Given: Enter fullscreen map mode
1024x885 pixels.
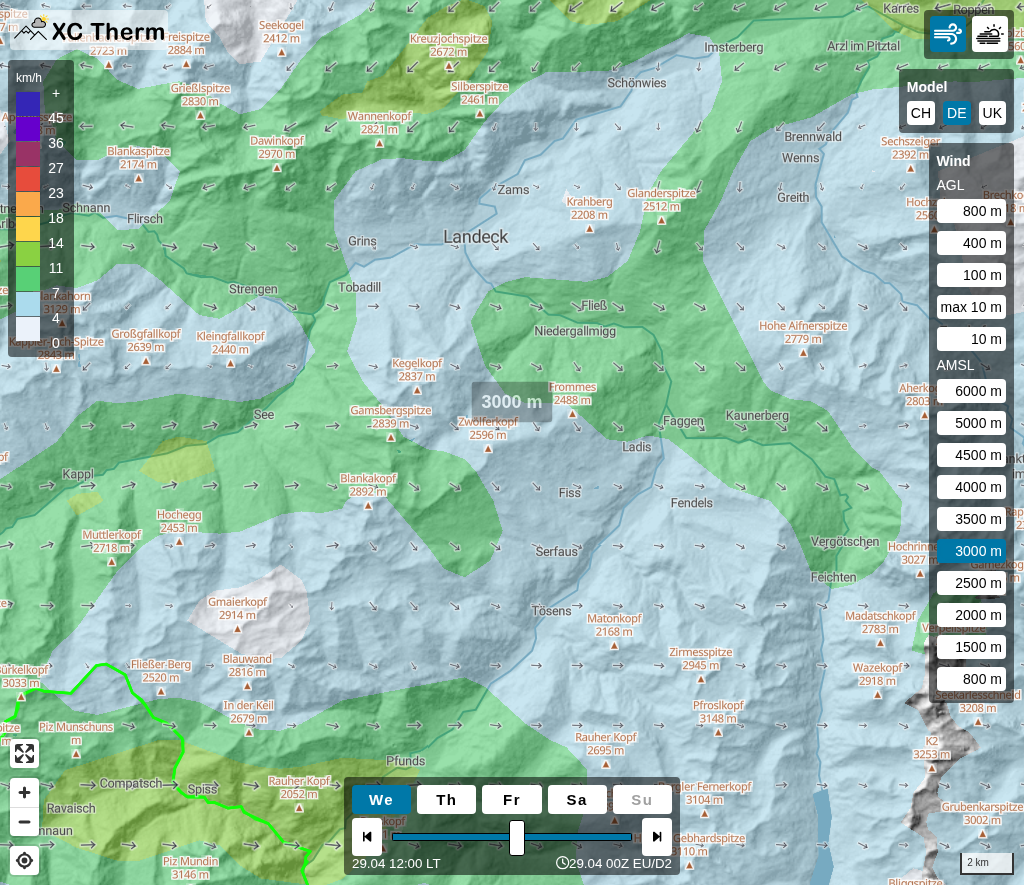Looking at the screenshot, I should [x=25, y=754].
